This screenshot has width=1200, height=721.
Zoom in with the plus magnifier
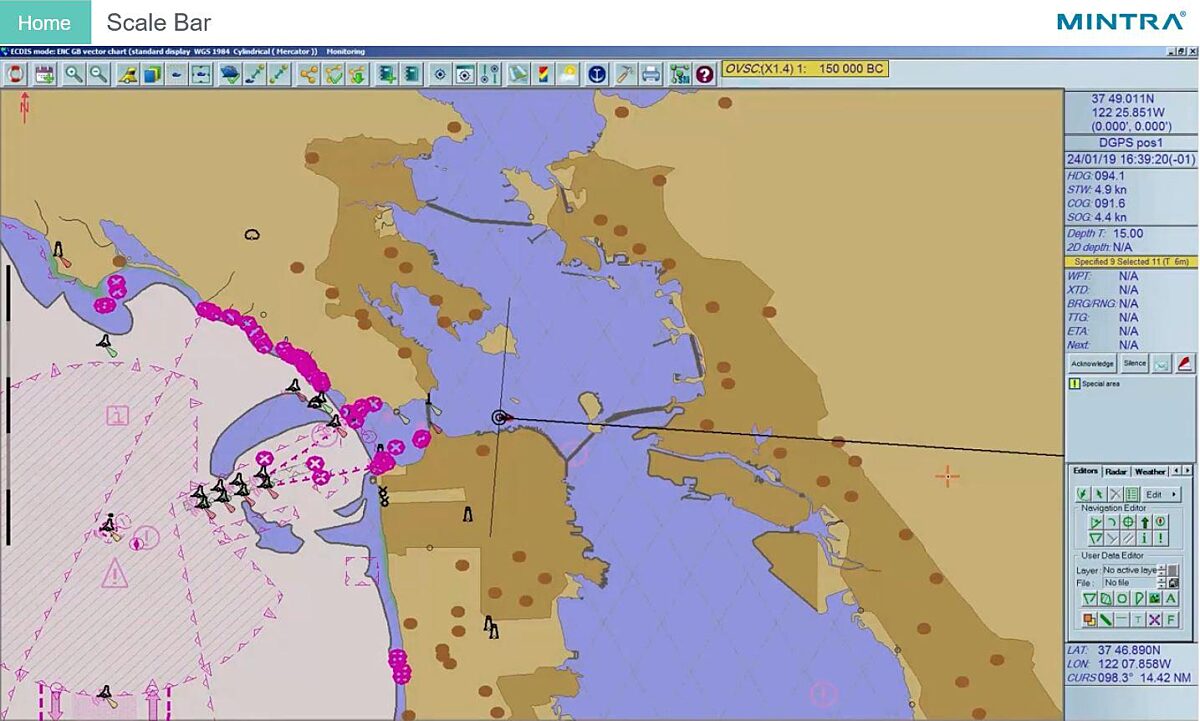pos(74,74)
